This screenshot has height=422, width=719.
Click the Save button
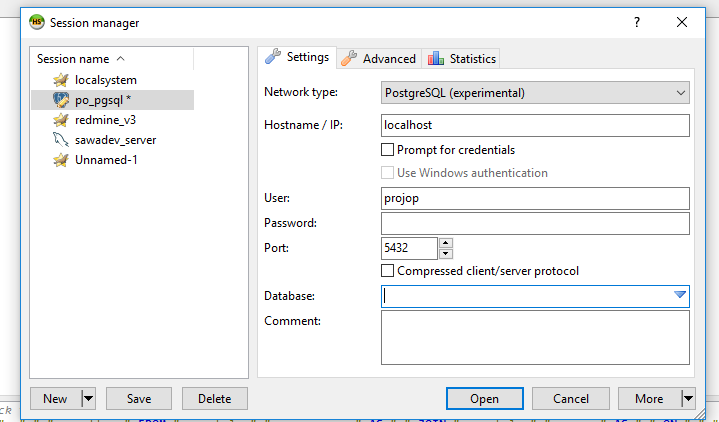(x=139, y=399)
